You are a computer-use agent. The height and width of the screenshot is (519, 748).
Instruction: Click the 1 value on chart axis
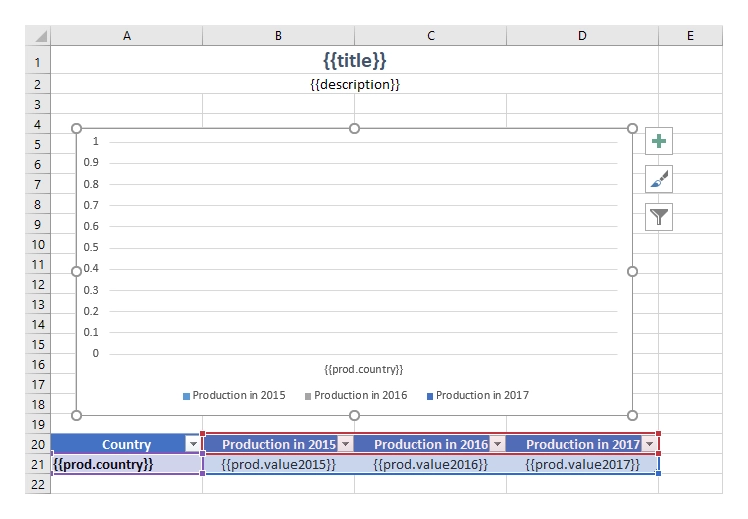pos(95,141)
